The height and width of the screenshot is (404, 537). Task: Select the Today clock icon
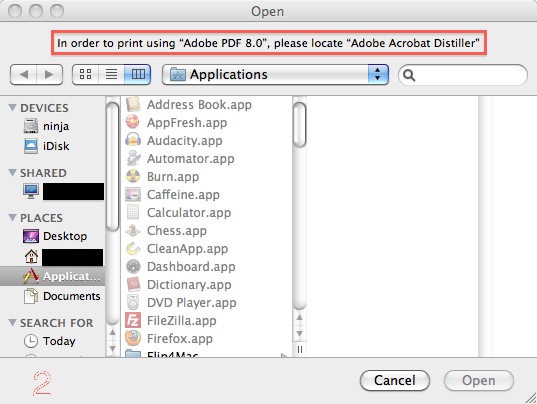click(x=31, y=341)
